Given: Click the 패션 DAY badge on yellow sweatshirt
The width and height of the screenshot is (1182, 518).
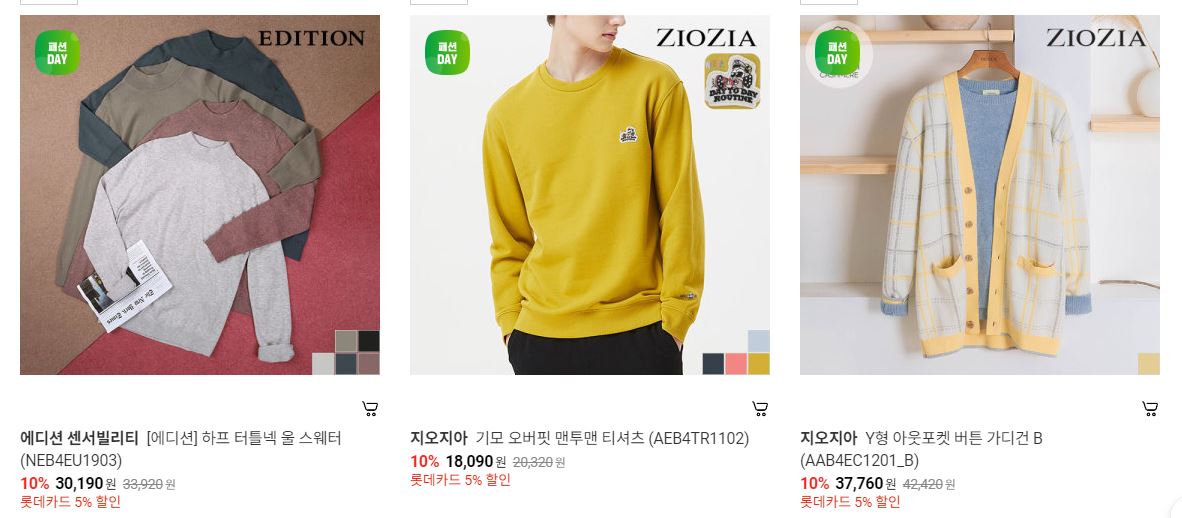Looking at the screenshot, I should coord(447,53).
